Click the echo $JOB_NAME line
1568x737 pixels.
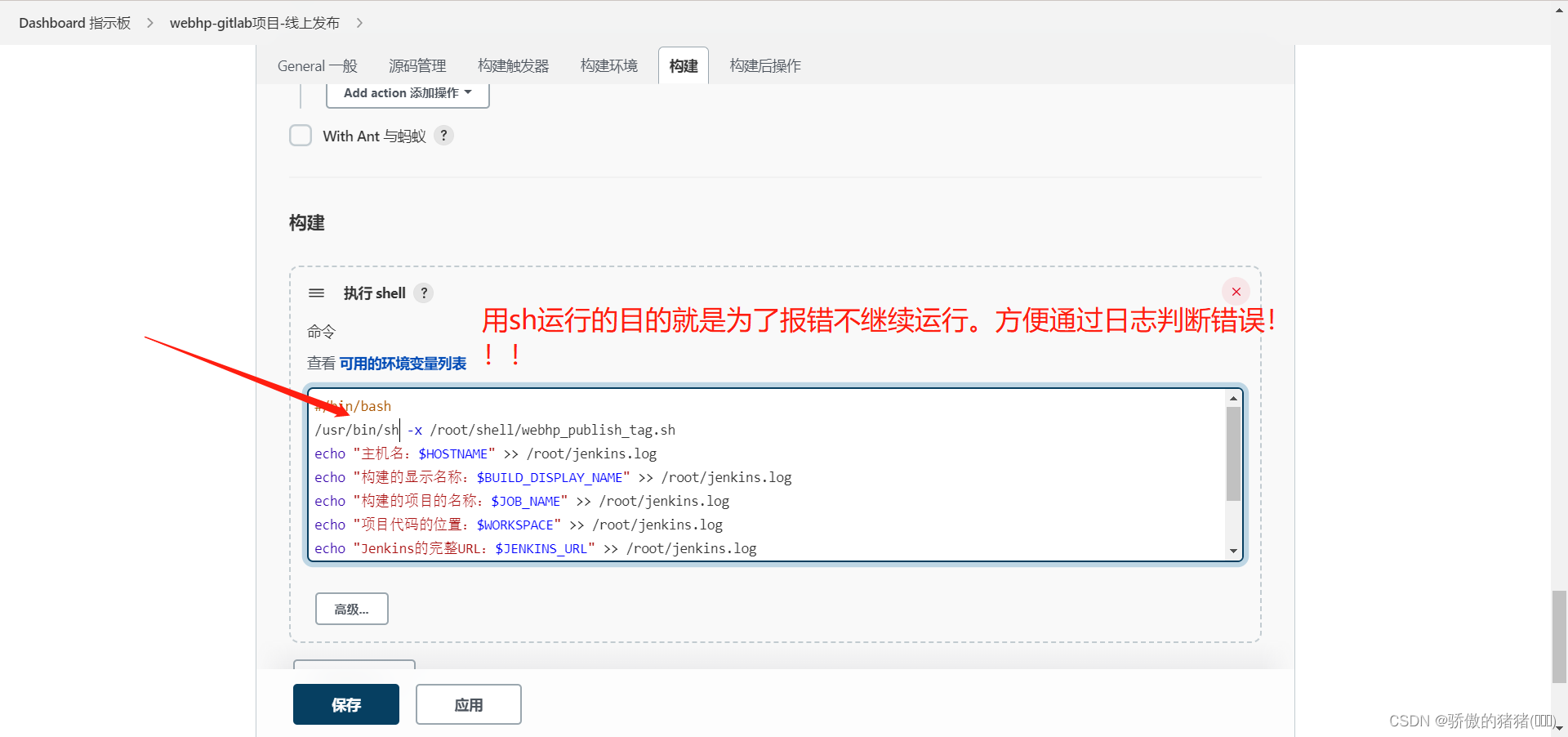(522, 501)
